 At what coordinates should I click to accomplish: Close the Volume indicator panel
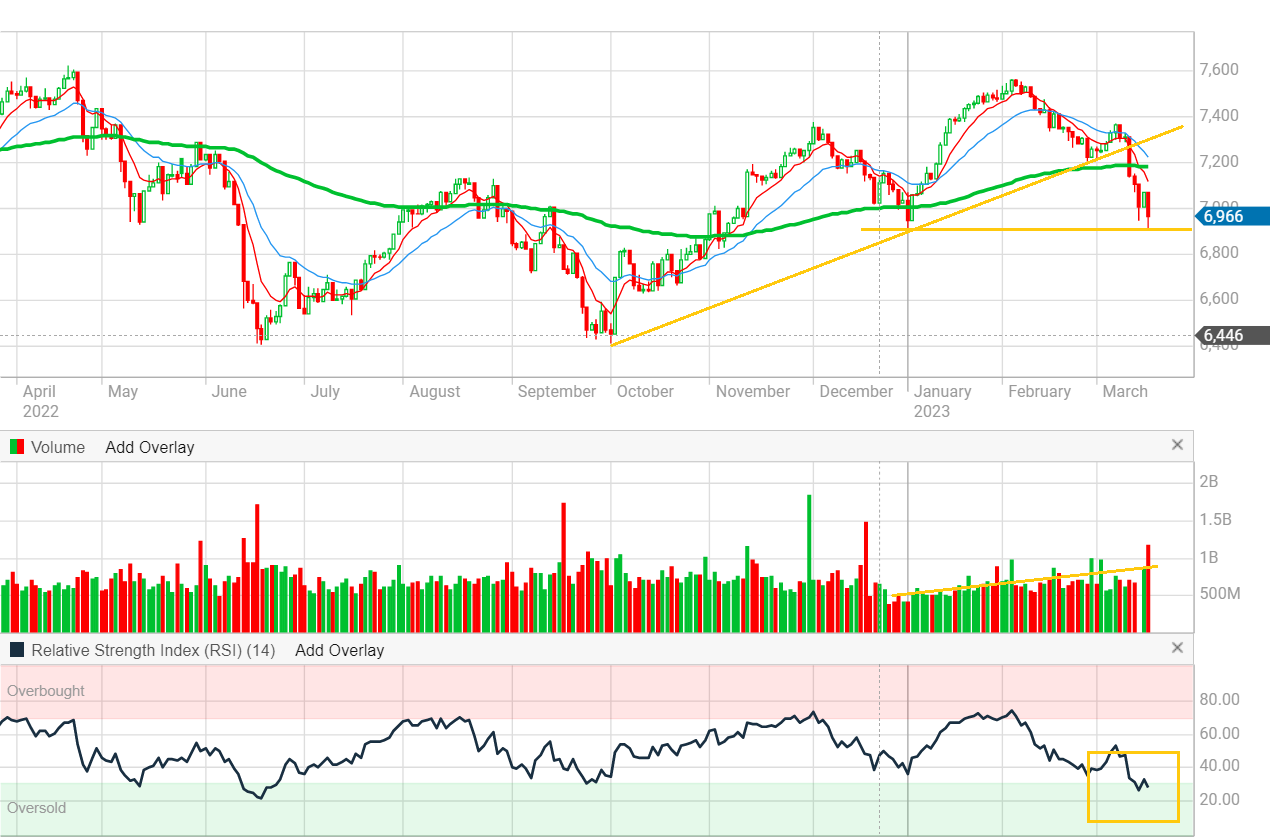1177,445
